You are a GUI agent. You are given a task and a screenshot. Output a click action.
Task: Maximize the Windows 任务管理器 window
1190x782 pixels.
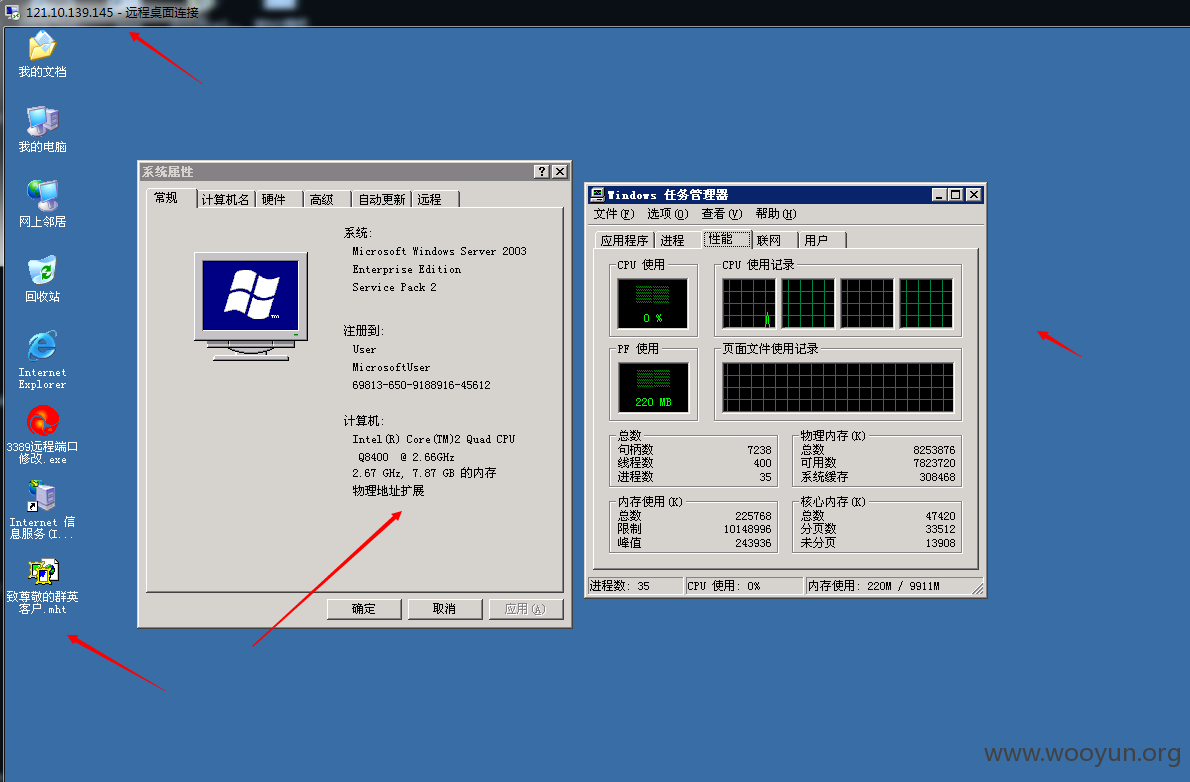pos(955,194)
